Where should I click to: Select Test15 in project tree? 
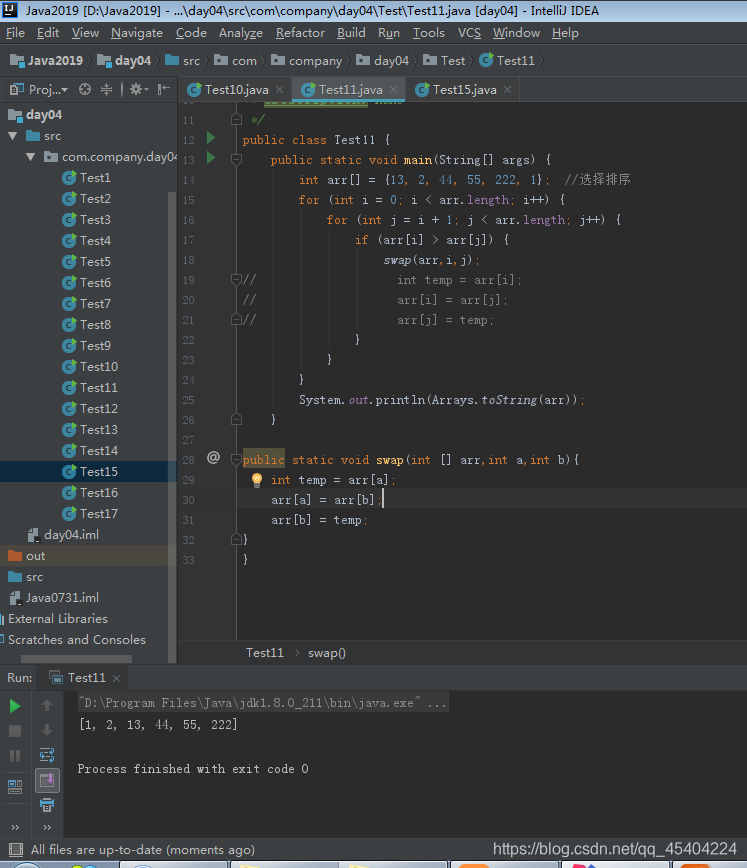[89, 472]
